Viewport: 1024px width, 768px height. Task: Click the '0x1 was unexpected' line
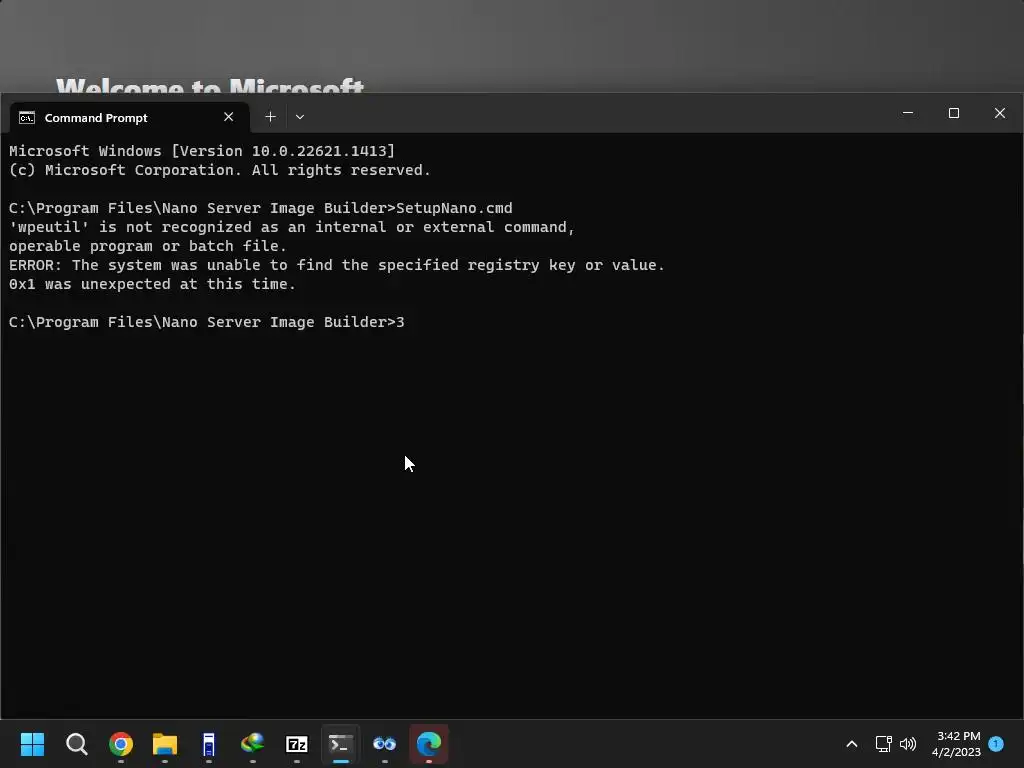152,283
